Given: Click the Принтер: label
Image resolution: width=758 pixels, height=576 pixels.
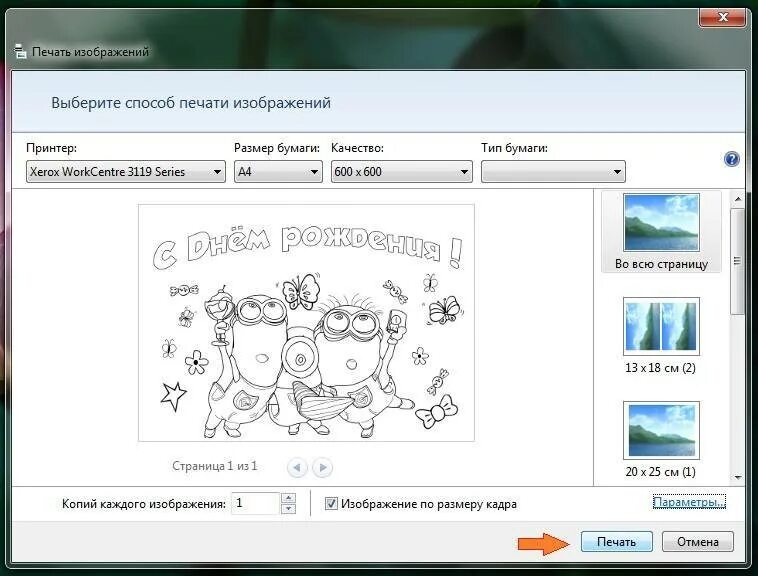Looking at the screenshot, I should click(x=51, y=148).
